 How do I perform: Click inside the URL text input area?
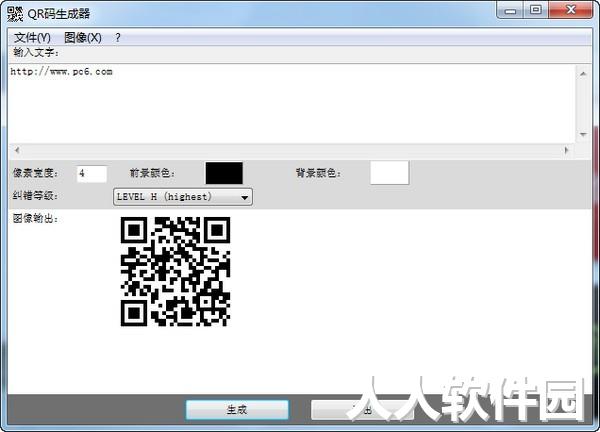tap(292, 104)
